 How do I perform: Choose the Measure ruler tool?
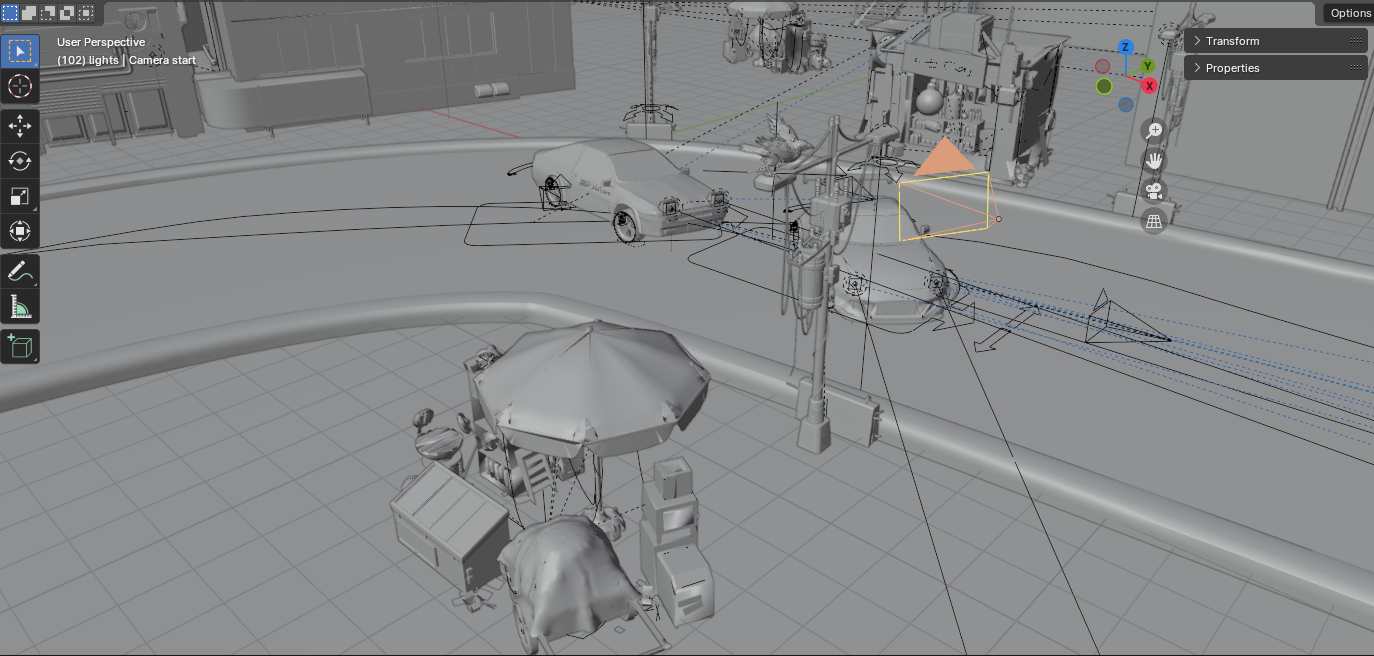pos(20,307)
